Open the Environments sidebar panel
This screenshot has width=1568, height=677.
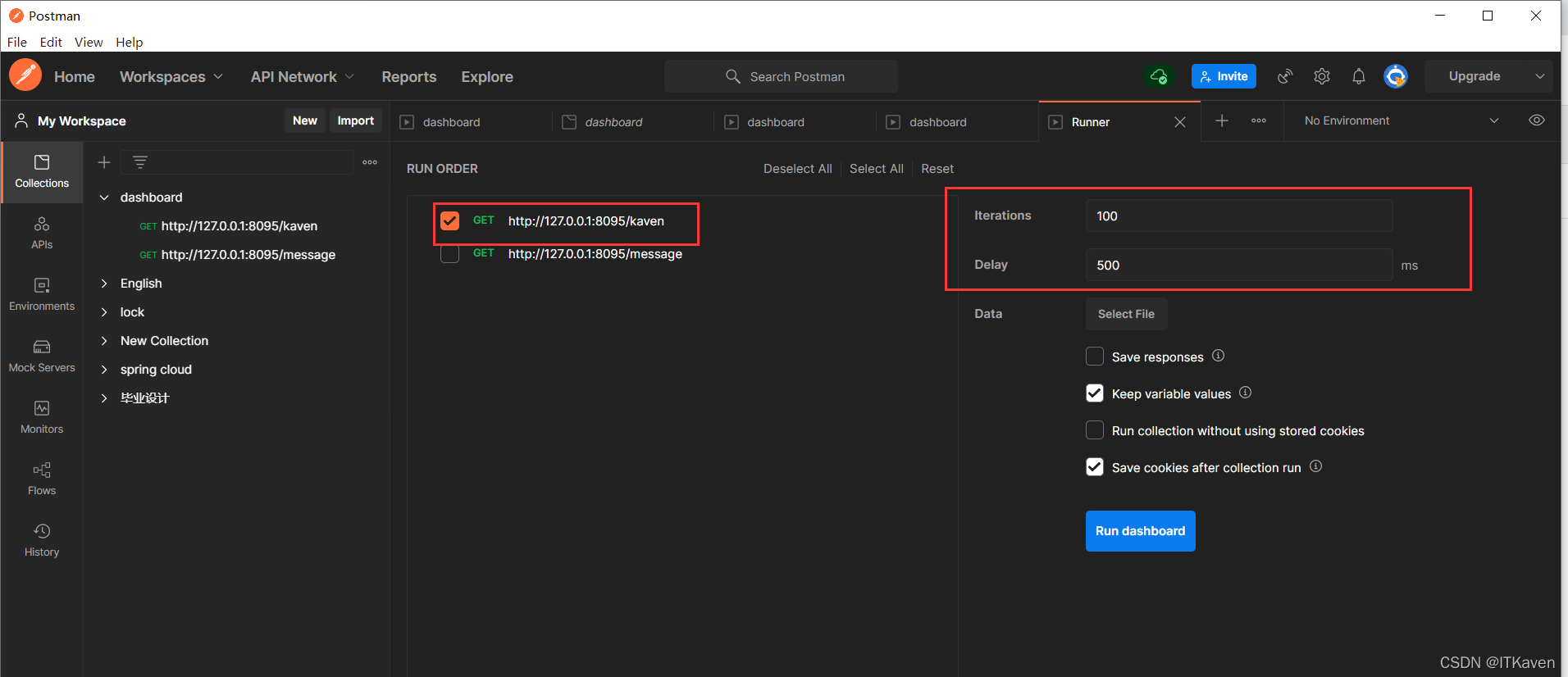[x=42, y=294]
